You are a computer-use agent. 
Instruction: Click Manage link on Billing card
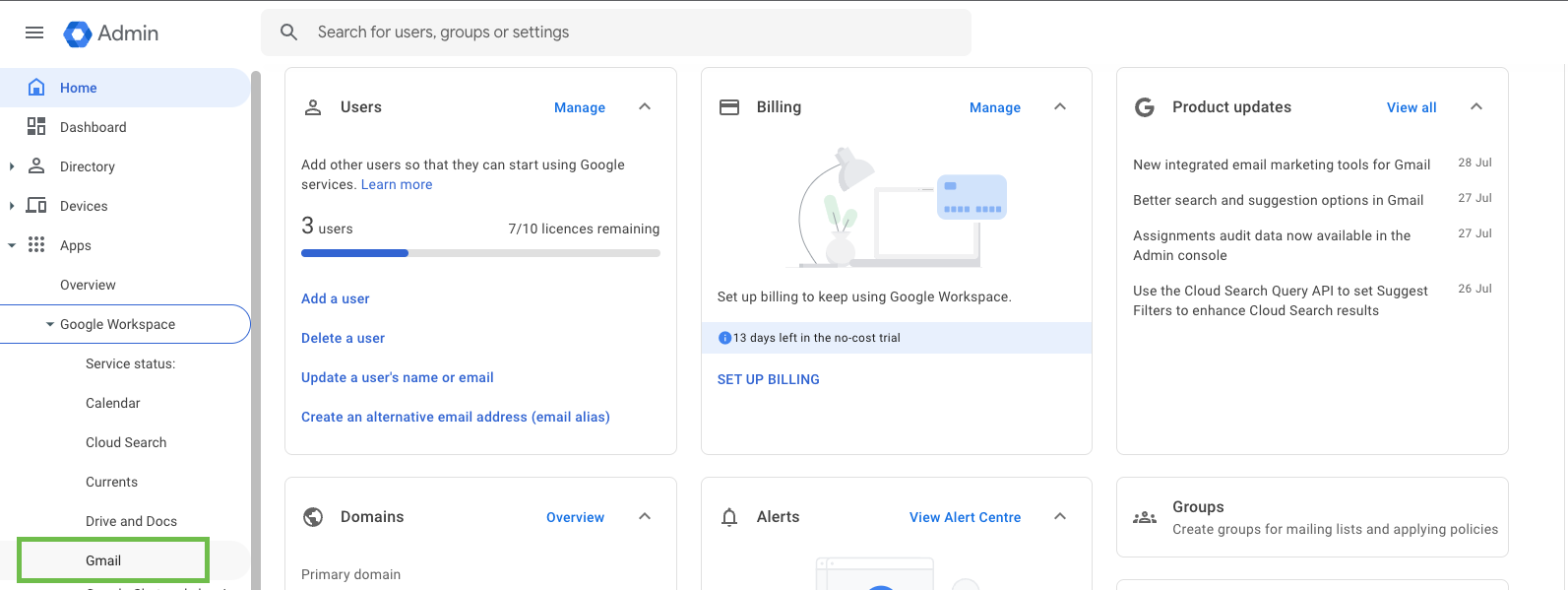click(995, 107)
